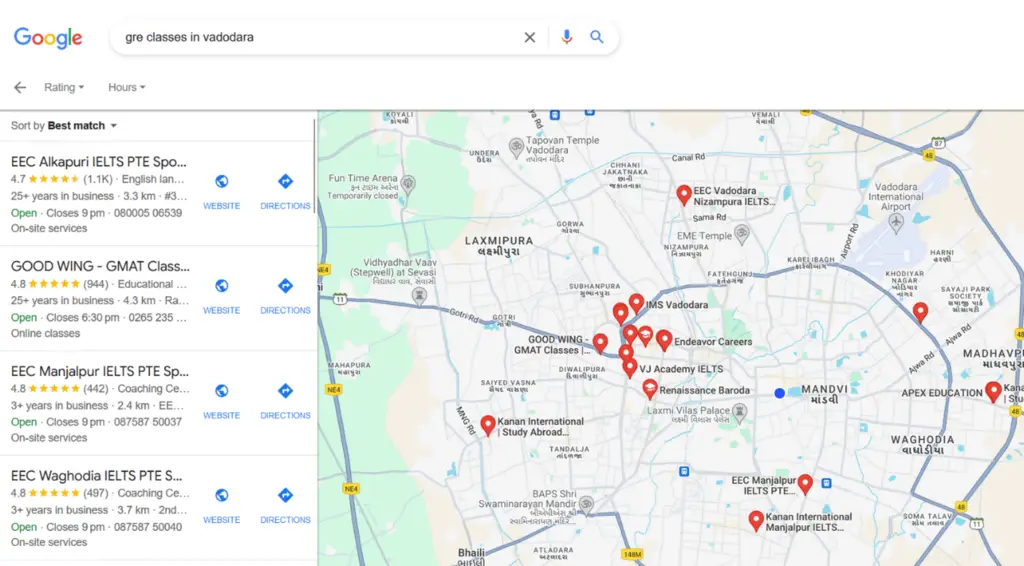1024x566 pixels.
Task: Go back using the left arrow
Action: pyautogui.click(x=20, y=87)
